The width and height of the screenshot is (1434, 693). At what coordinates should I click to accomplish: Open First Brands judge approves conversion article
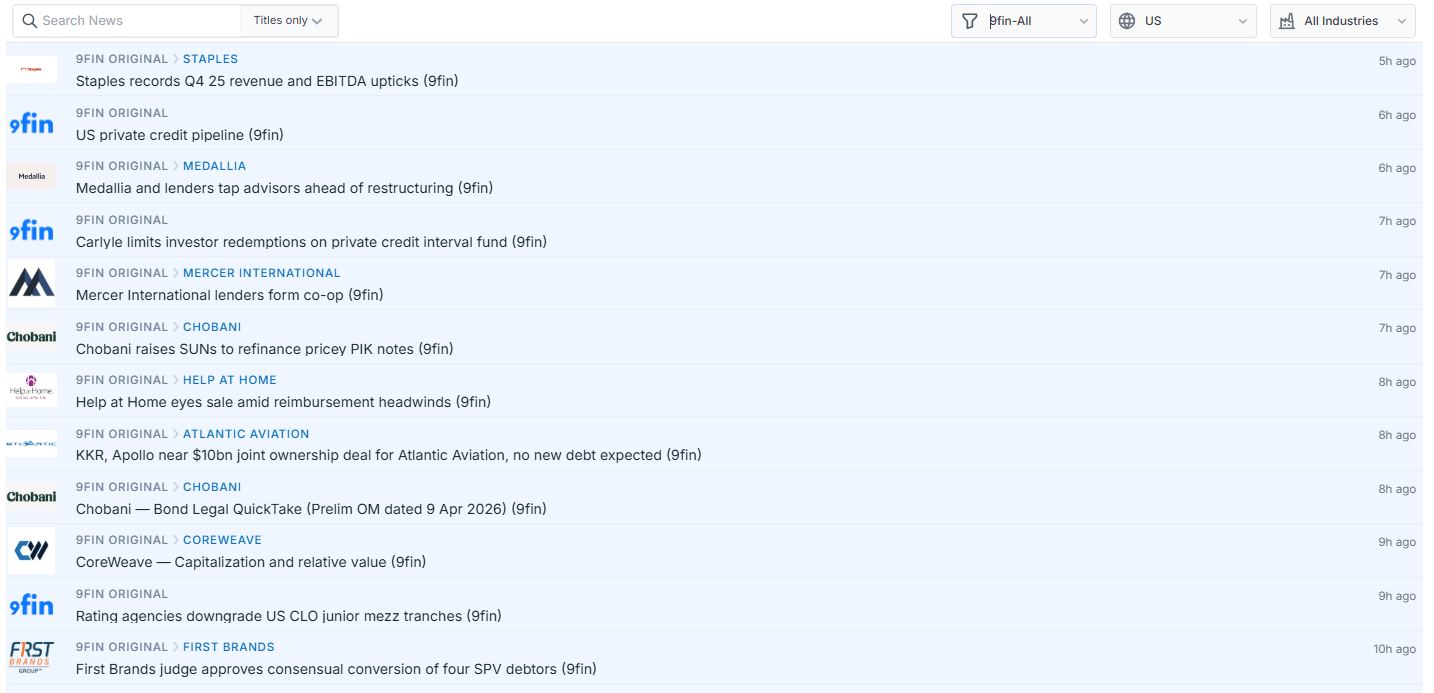(336, 669)
